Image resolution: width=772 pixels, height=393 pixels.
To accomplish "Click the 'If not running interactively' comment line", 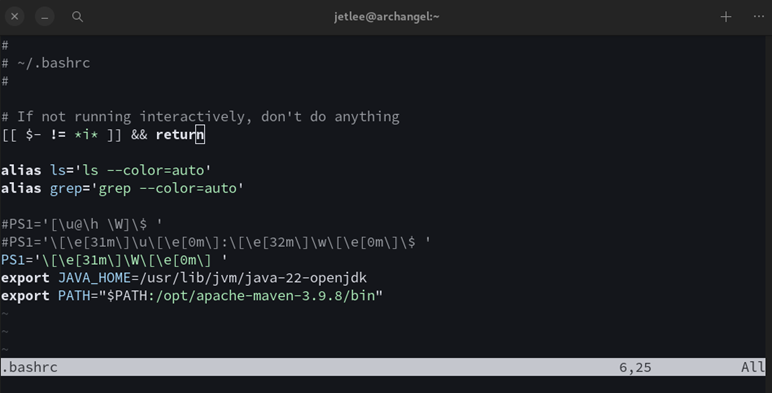I will click(200, 117).
